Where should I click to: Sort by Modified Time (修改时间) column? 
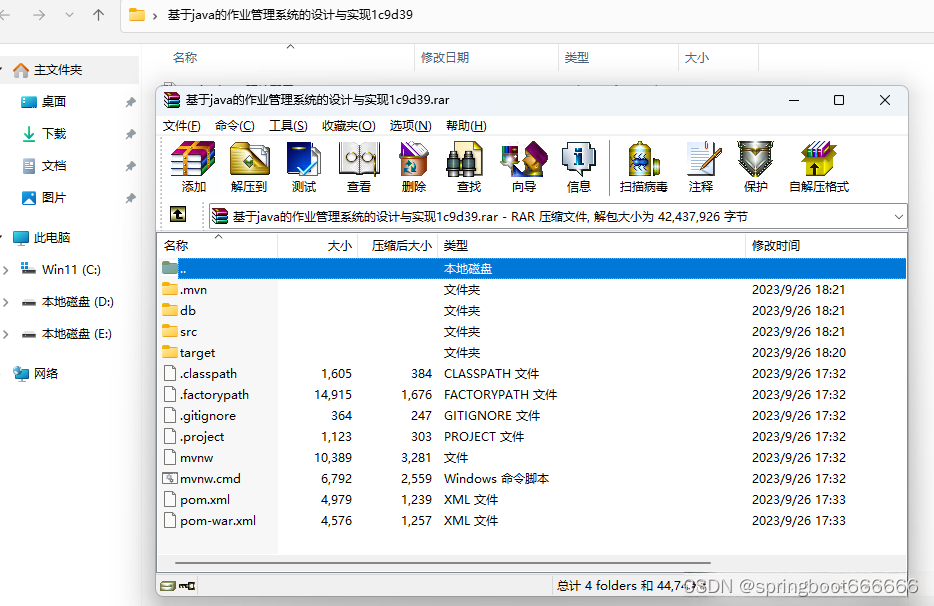click(x=826, y=245)
